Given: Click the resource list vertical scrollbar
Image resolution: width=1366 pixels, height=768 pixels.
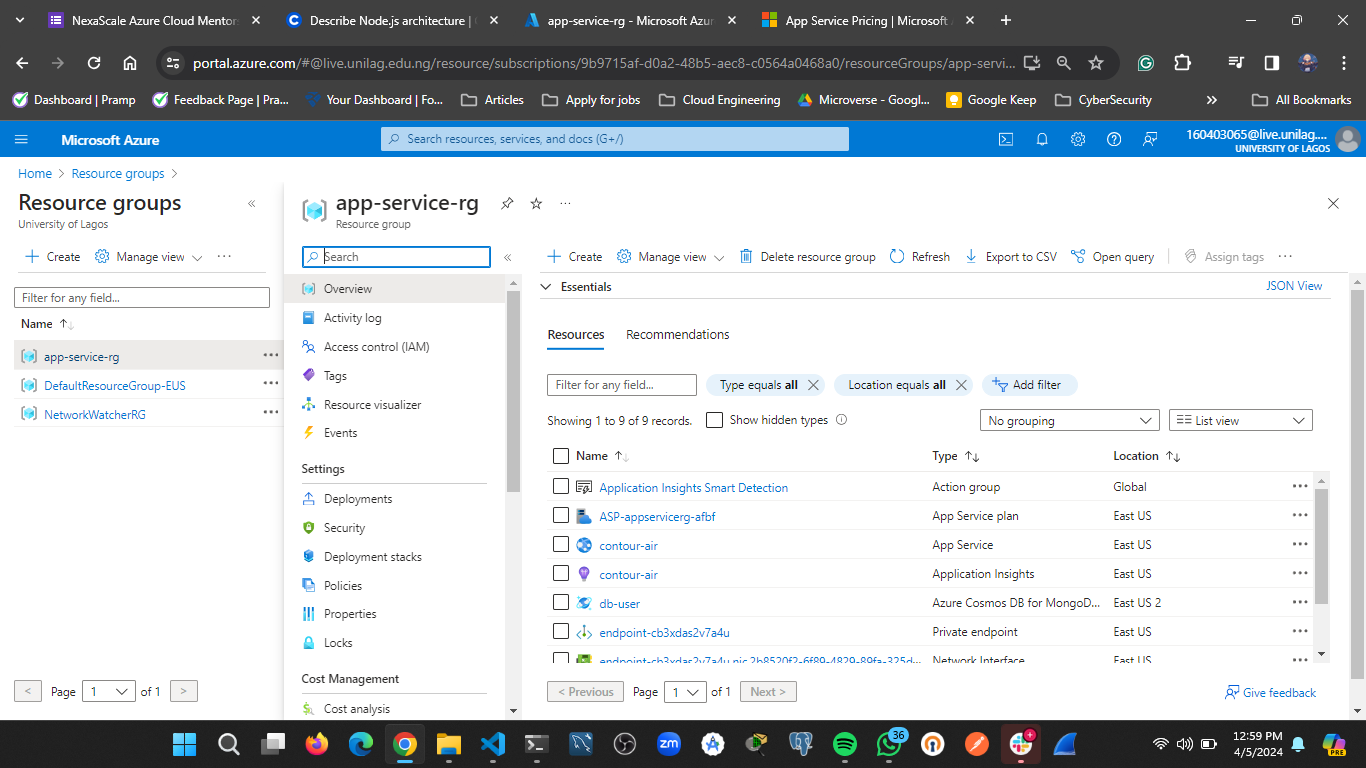Looking at the screenshot, I should coord(1322,547).
